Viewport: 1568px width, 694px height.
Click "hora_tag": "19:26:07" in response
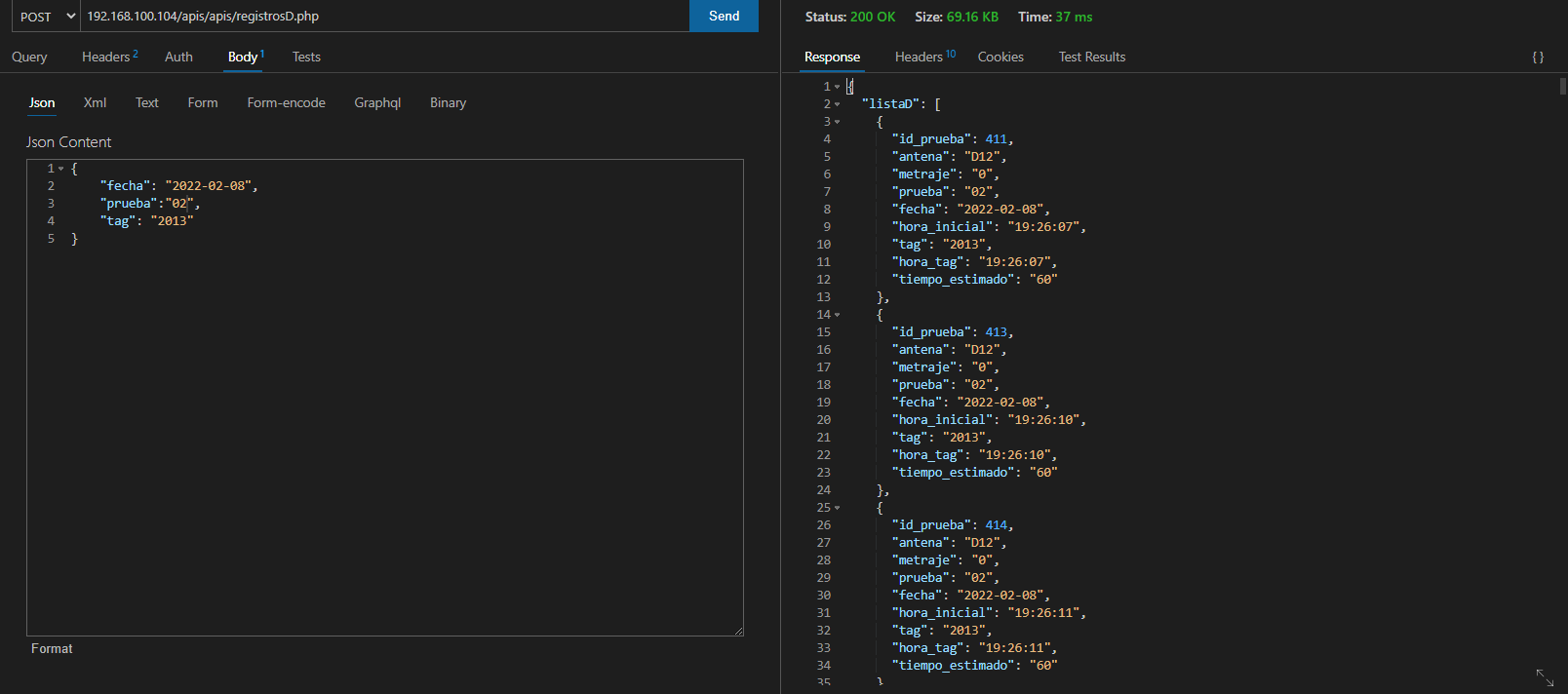click(974, 262)
